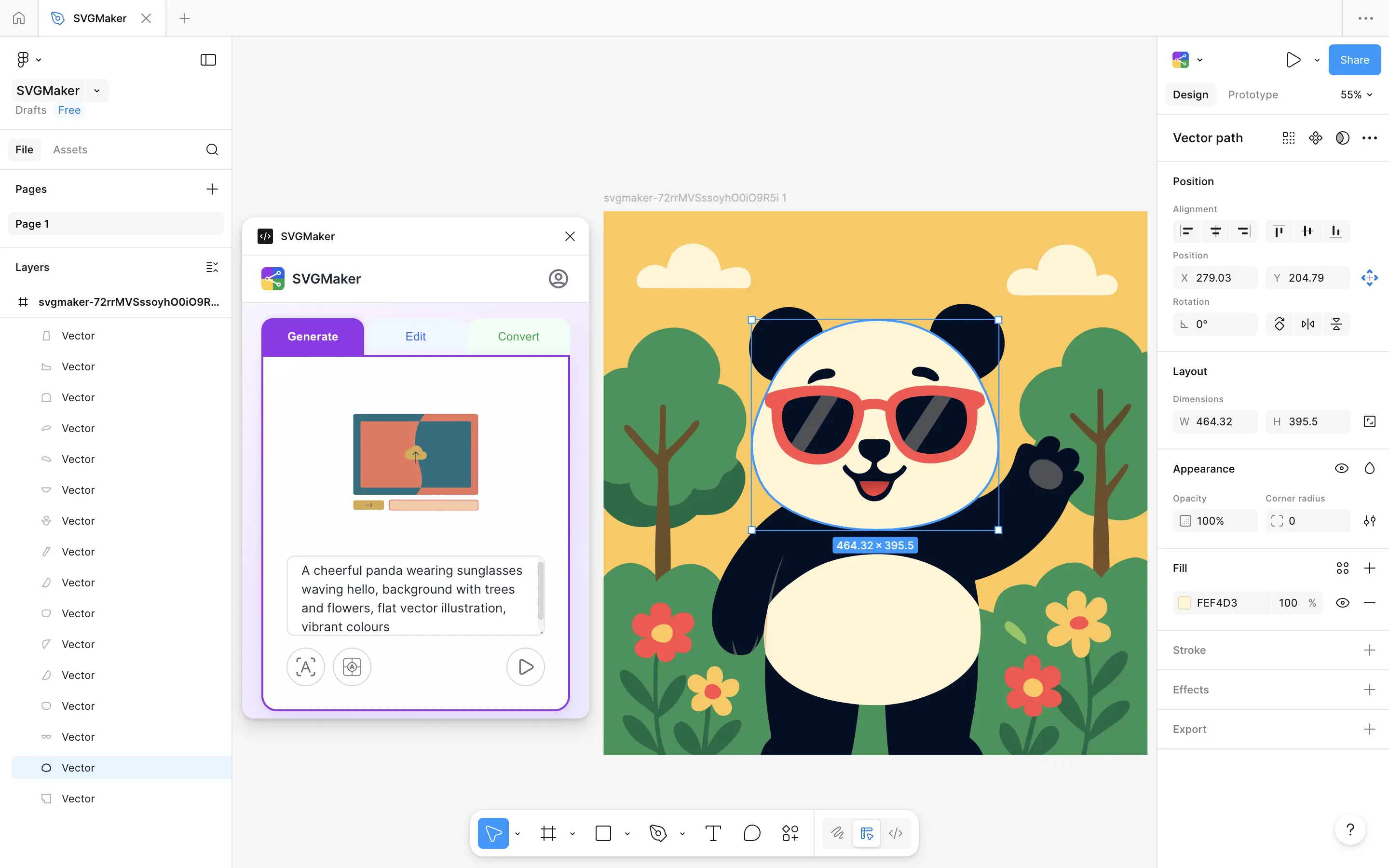Viewport: 1389px width, 868px height.
Task: Expand the SVGMaker file name dropdown
Action: point(97,91)
